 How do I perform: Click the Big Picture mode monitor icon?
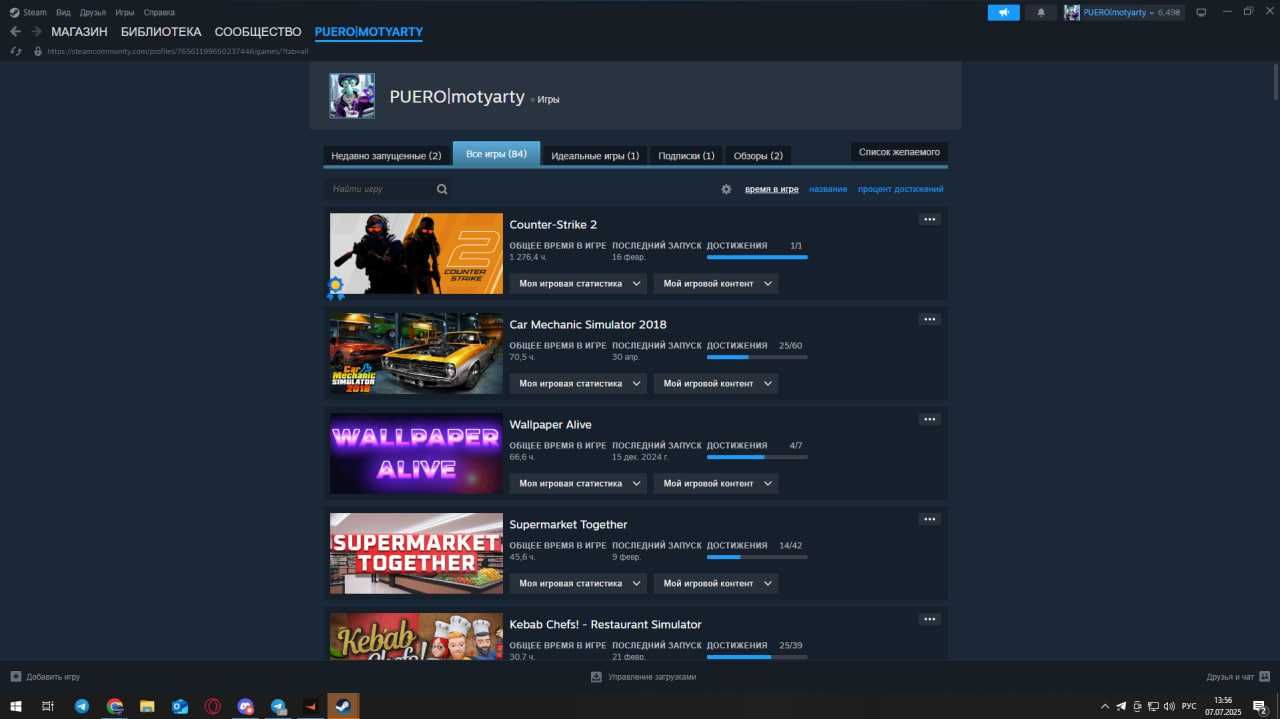point(1201,13)
